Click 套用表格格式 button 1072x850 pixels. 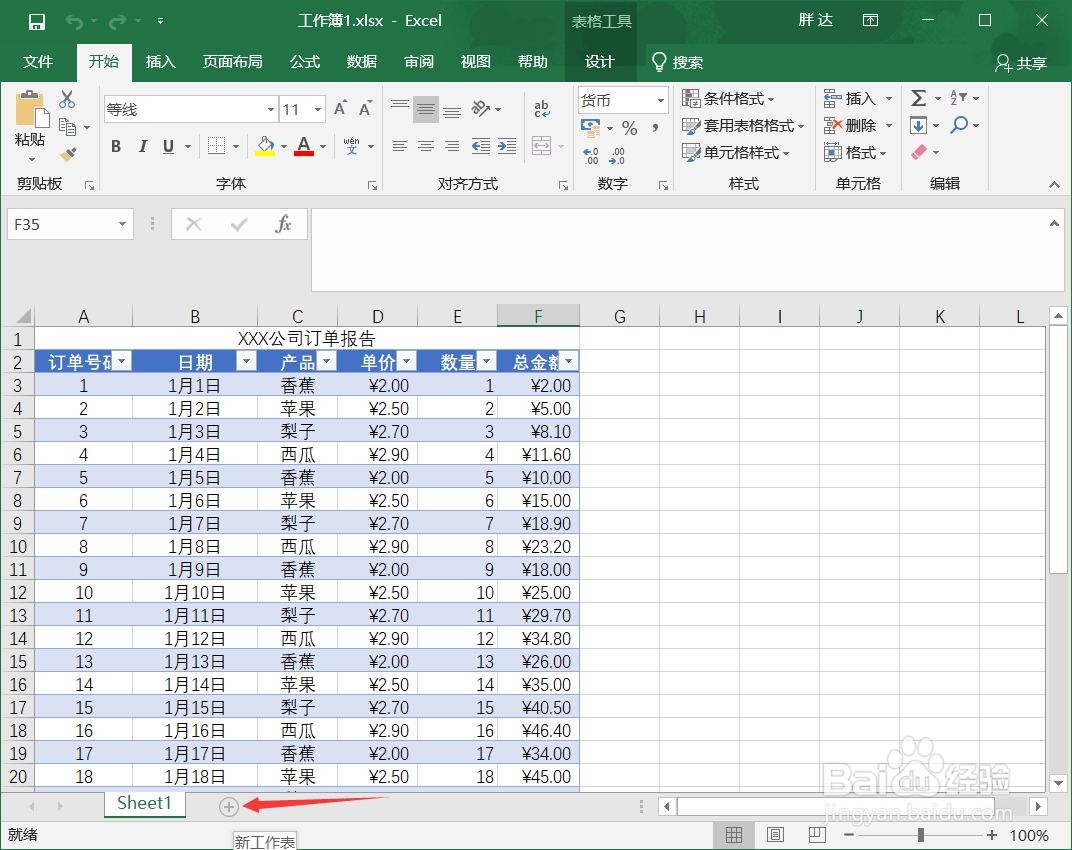pos(743,125)
